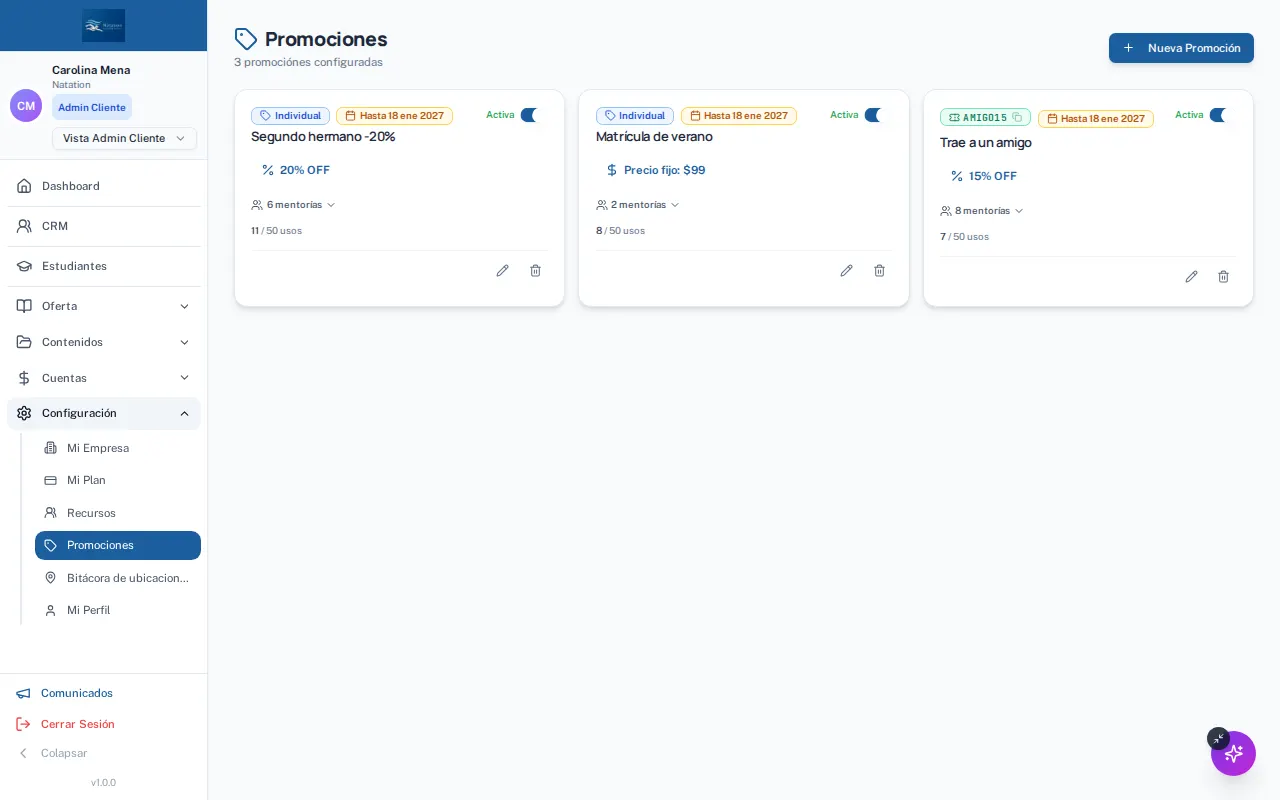
Task: Expand the Cuentas menu section
Action: 104,378
